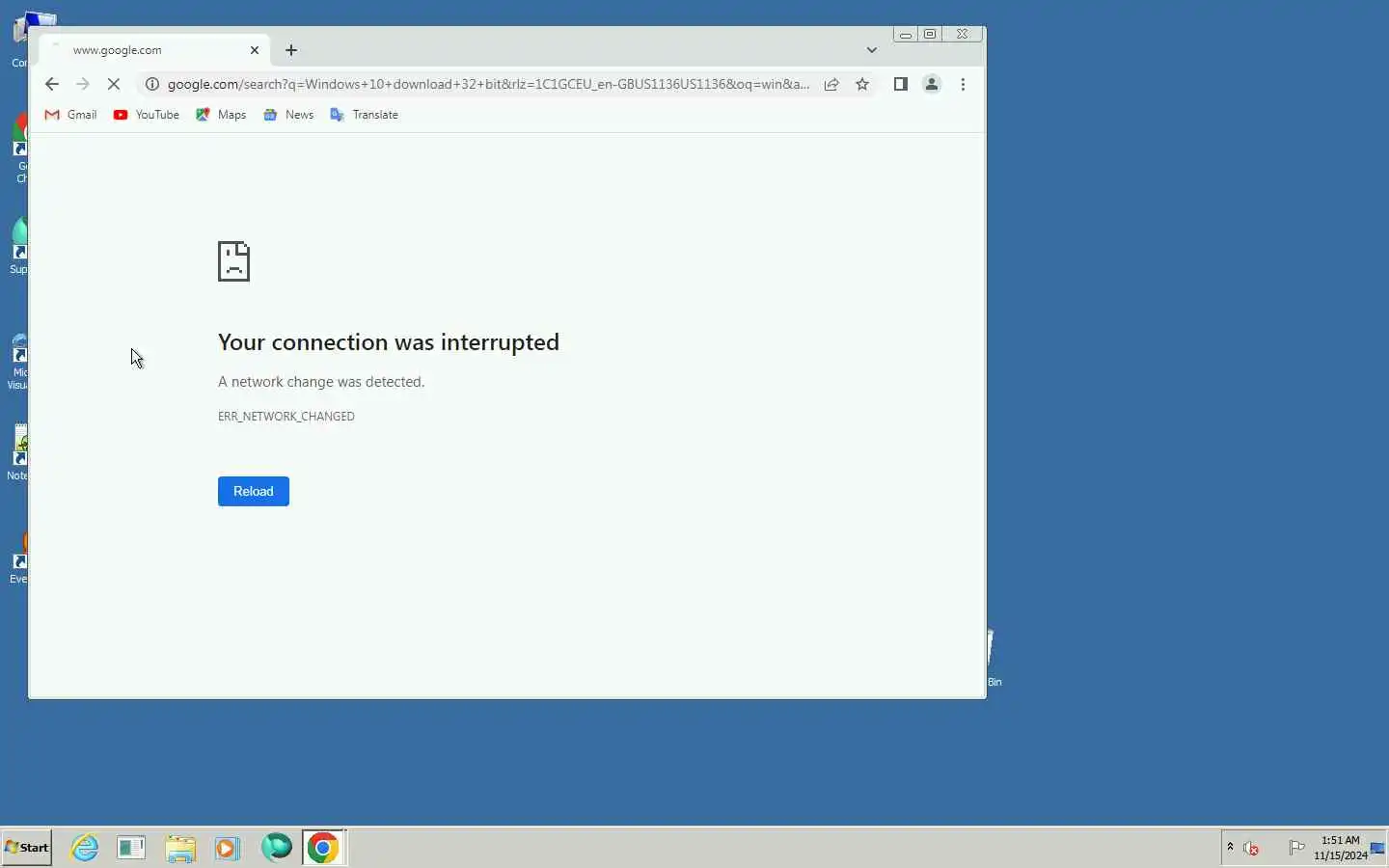Show hidden system tray icons
1389x868 pixels.
click(1230, 848)
